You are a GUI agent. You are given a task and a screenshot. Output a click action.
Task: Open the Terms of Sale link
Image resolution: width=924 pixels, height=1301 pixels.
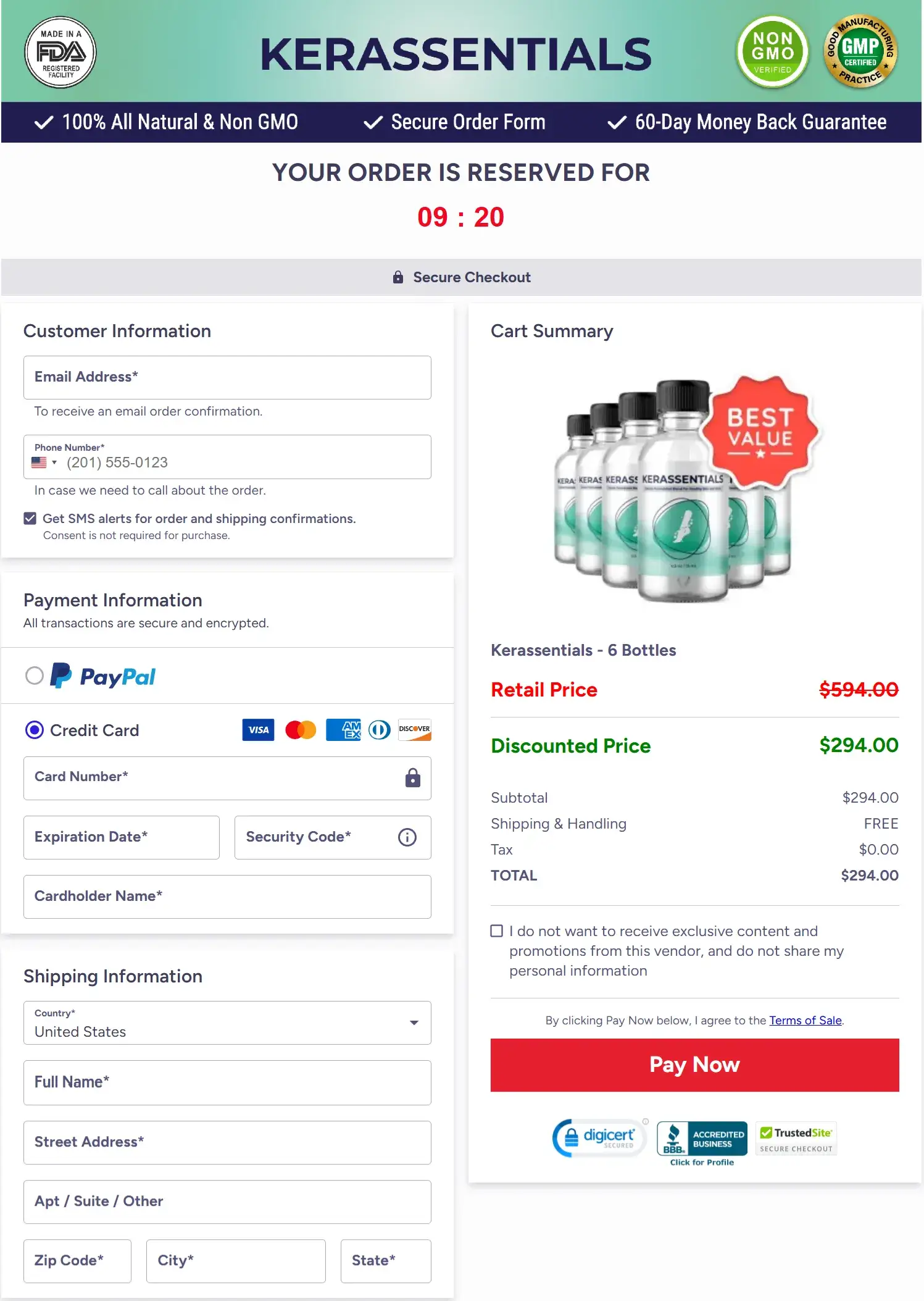coord(805,1021)
